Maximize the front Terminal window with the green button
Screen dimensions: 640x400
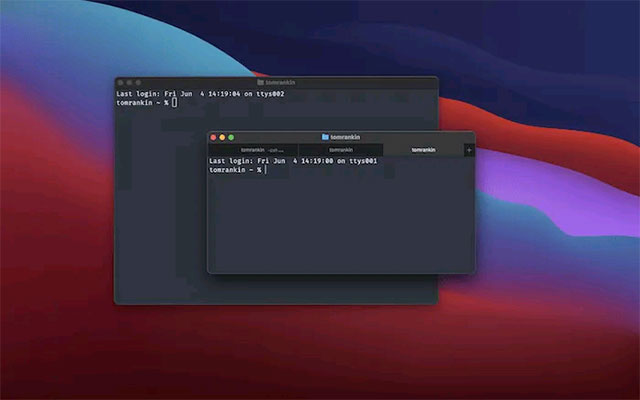click(x=231, y=138)
